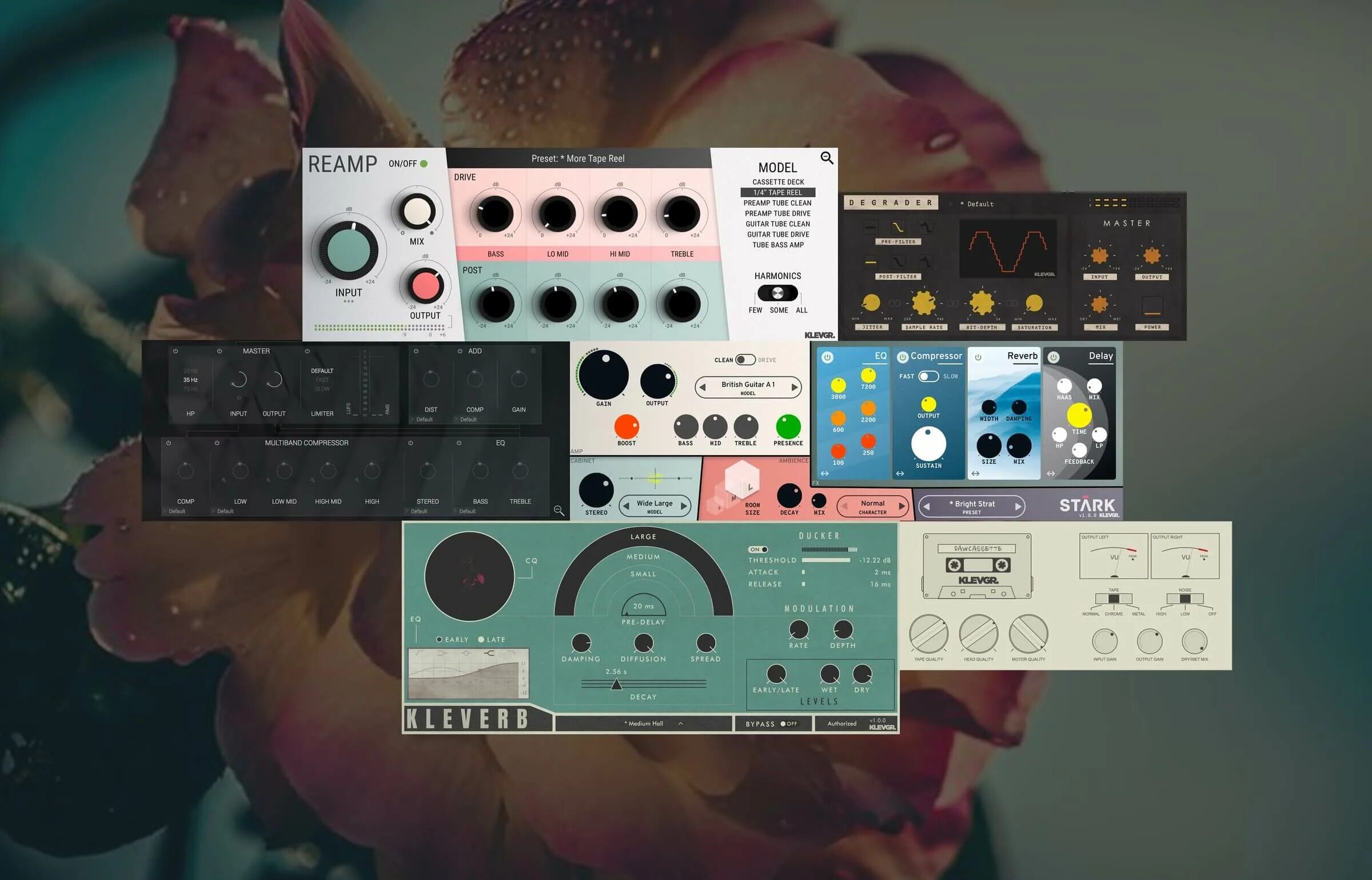Select Degrader post-filter low-pass shape

tap(898, 262)
